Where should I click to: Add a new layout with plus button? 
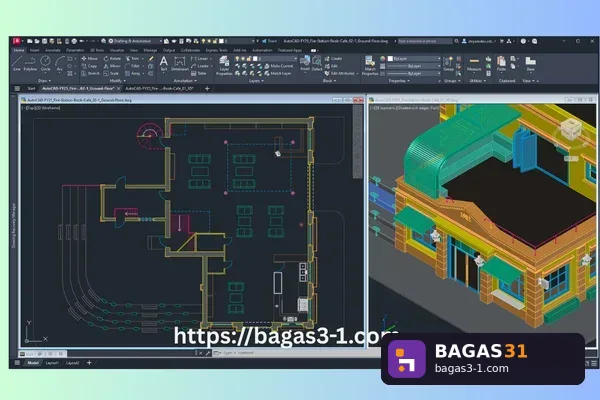(89, 363)
